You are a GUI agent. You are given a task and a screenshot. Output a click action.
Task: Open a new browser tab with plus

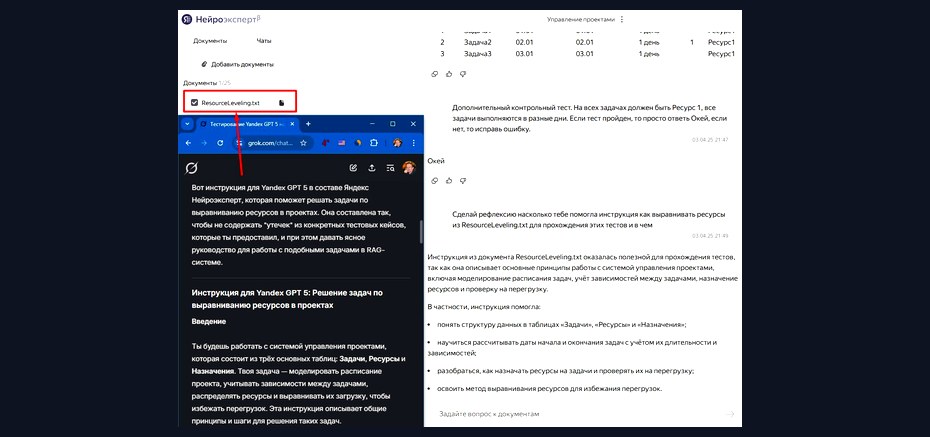click(308, 124)
